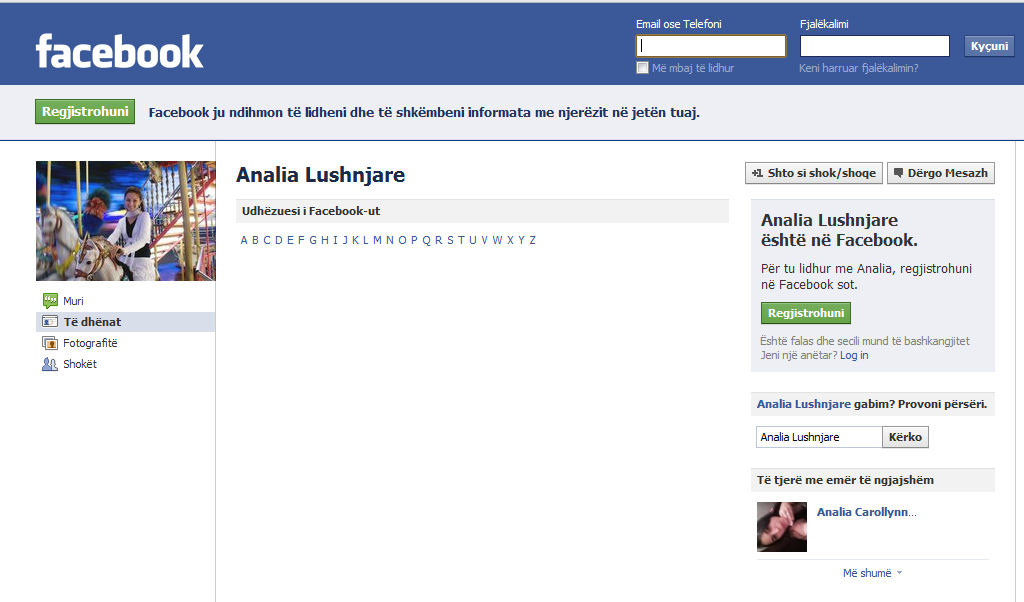This screenshot has width=1024, height=602.
Task: Open the carousel profile photo
Action: pos(125,221)
